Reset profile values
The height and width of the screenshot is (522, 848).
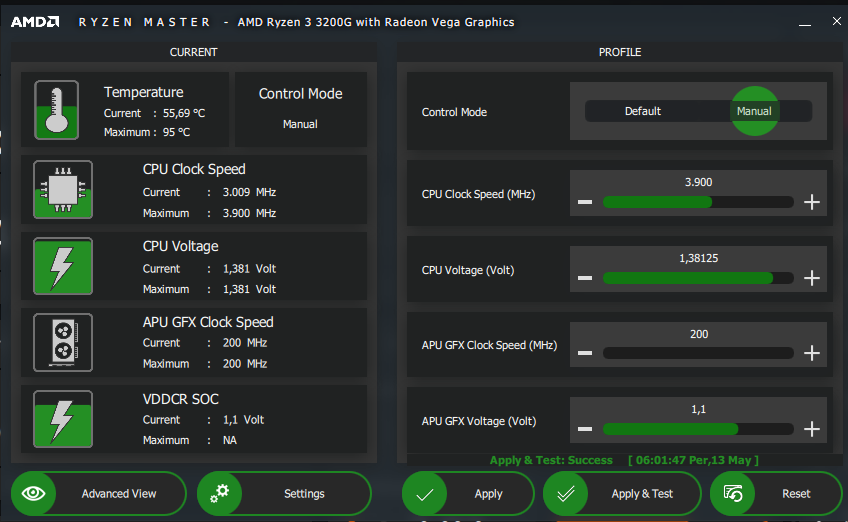(x=776, y=493)
